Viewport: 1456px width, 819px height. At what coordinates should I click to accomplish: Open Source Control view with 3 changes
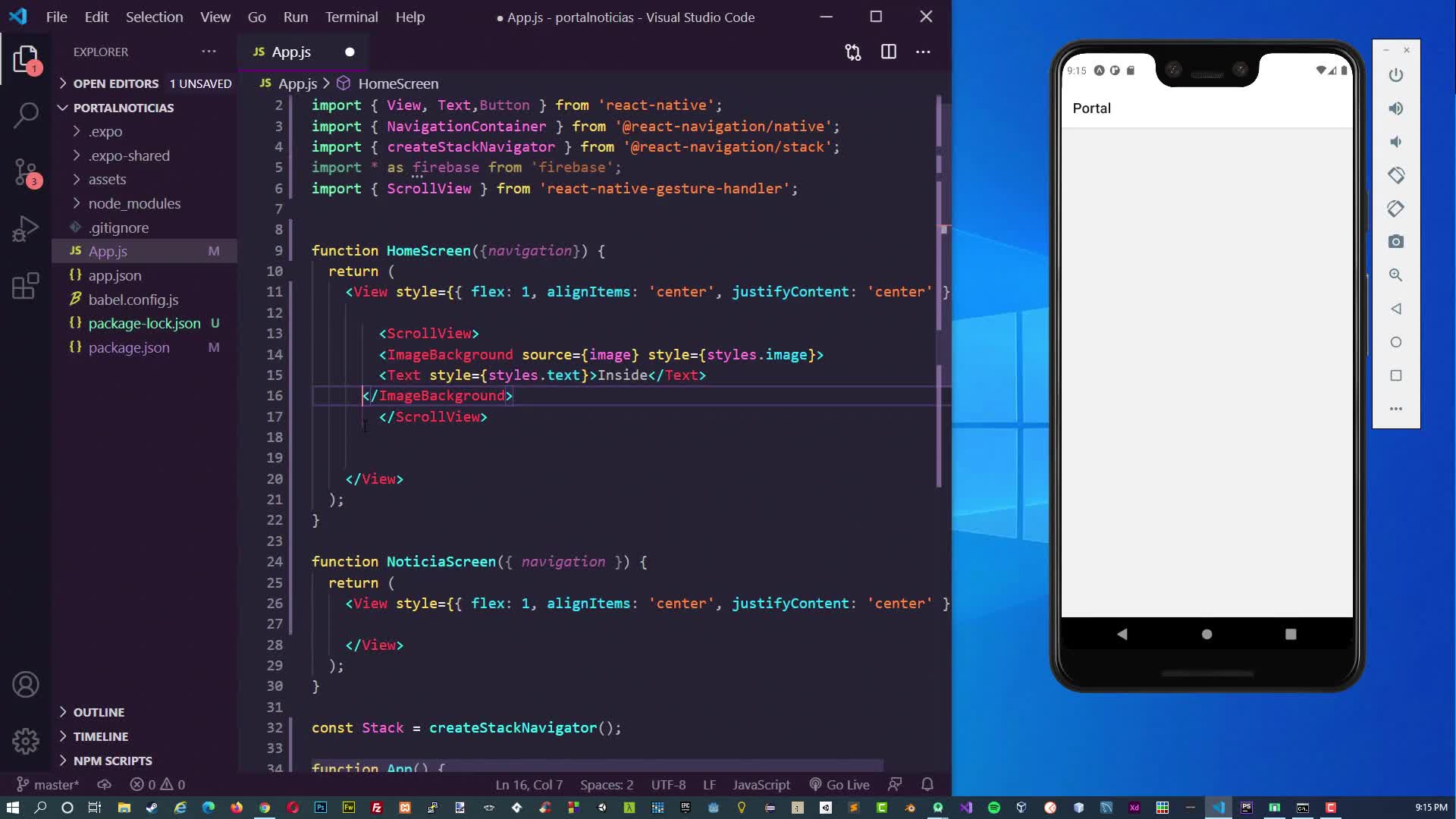coord(26,171)
